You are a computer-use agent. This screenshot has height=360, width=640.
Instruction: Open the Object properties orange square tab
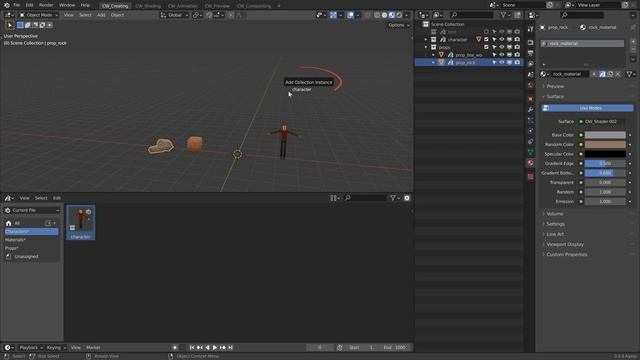tap(530, 99)
